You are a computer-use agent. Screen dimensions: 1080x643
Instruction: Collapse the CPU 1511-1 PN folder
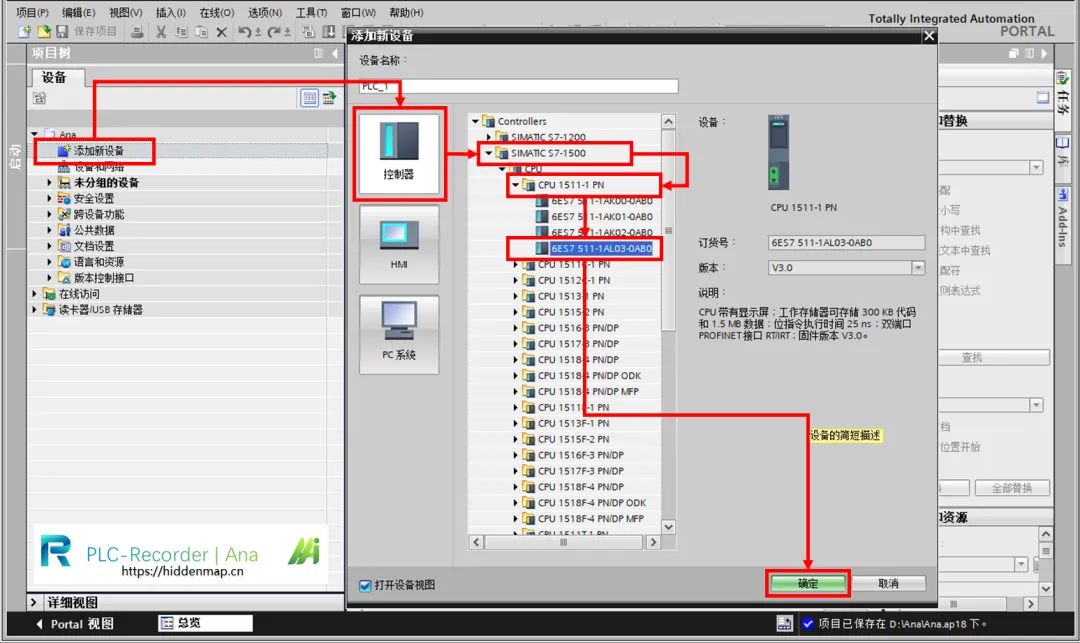coord(515,185)
